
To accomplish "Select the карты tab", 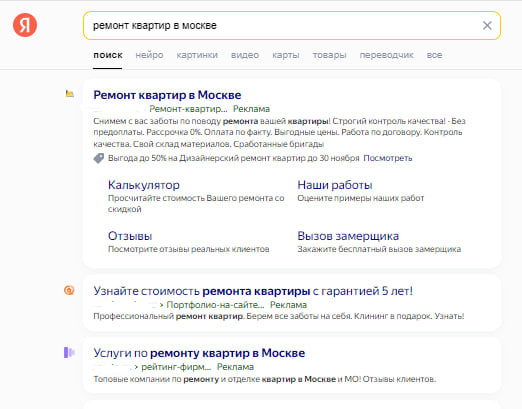I will tap(286, 55).
